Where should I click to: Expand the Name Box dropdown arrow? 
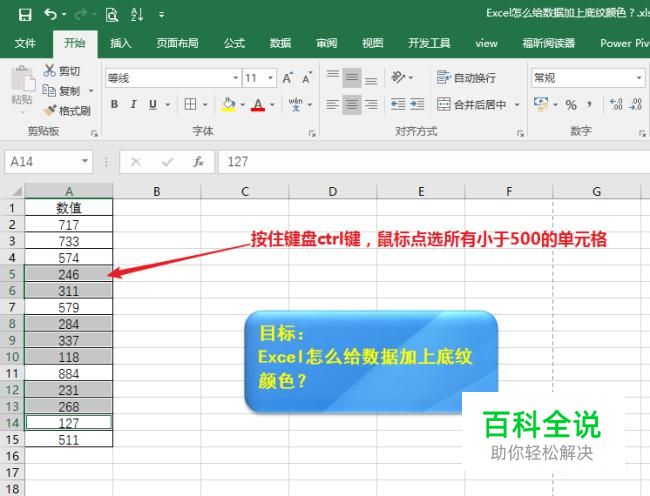[x=85, y=161]
